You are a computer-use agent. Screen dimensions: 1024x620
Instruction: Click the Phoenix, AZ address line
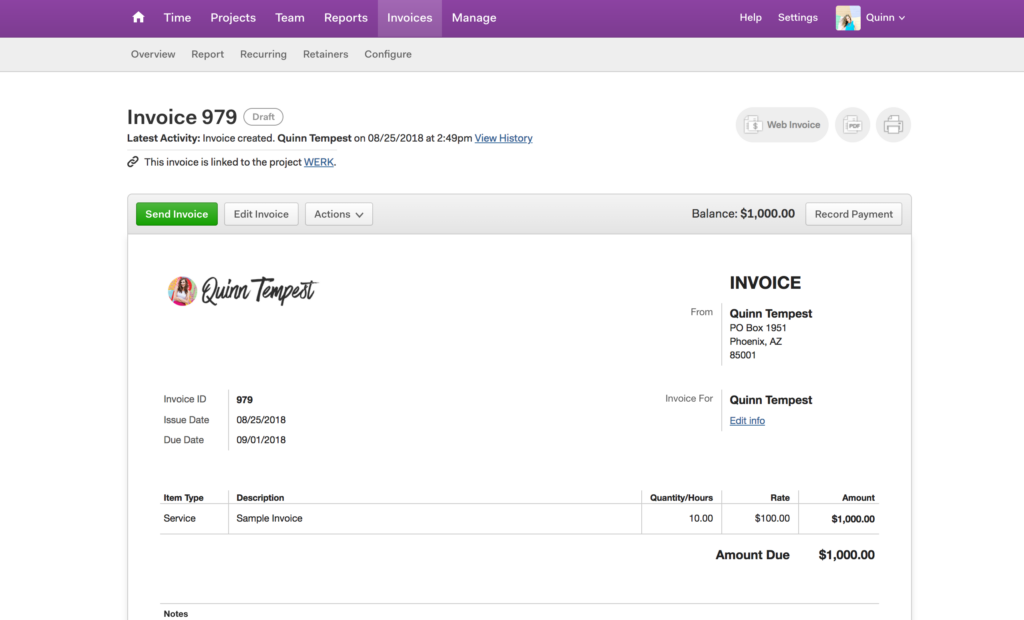(x=756, y=342)
